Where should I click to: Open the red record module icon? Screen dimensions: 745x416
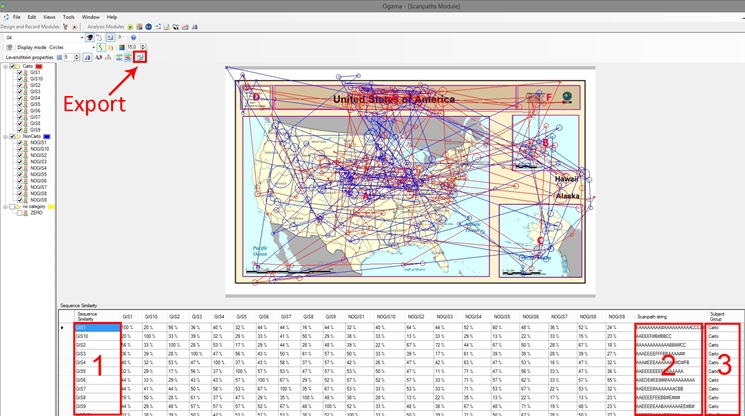click(x=75, y=27)
